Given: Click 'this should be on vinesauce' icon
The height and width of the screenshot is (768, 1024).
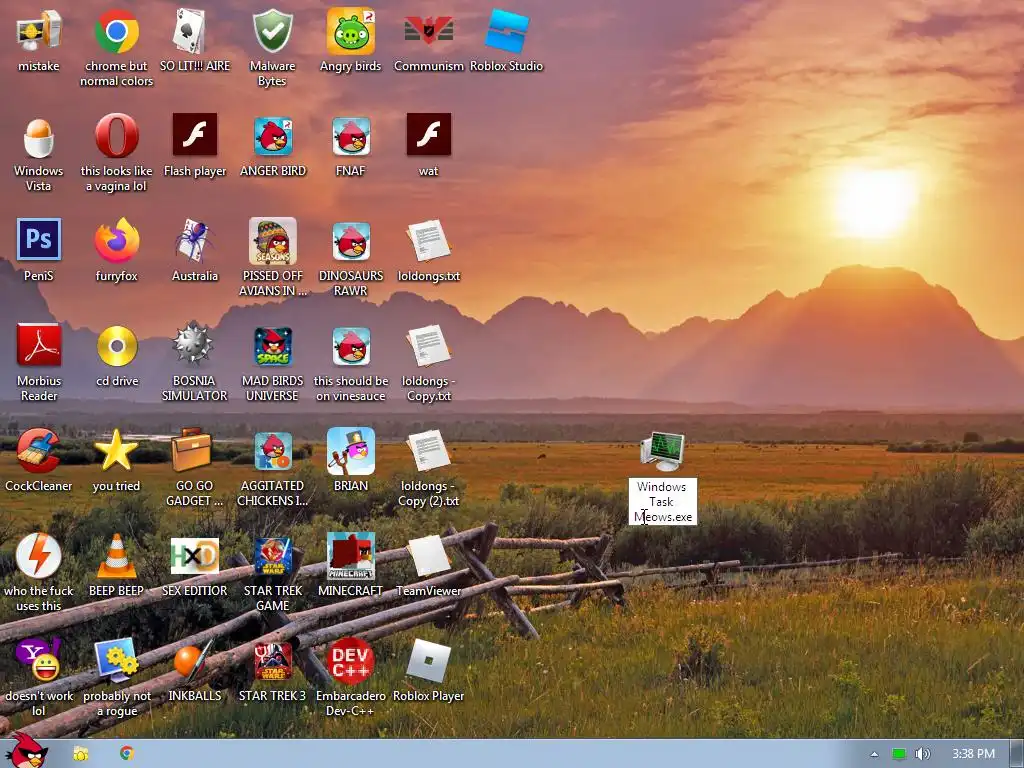Looking at the screenshot, I should click(x=351, y=346).
